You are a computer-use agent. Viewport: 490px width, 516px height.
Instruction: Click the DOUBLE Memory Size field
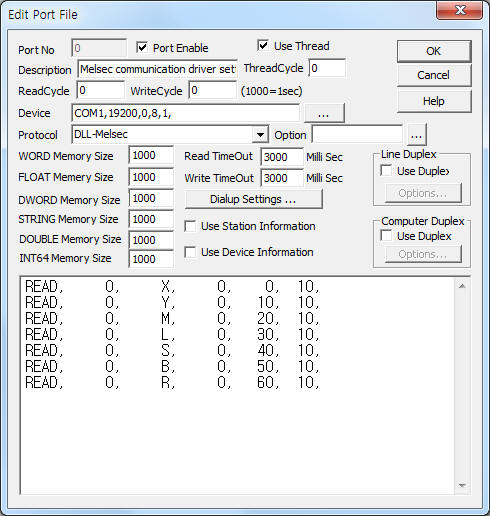151,240
